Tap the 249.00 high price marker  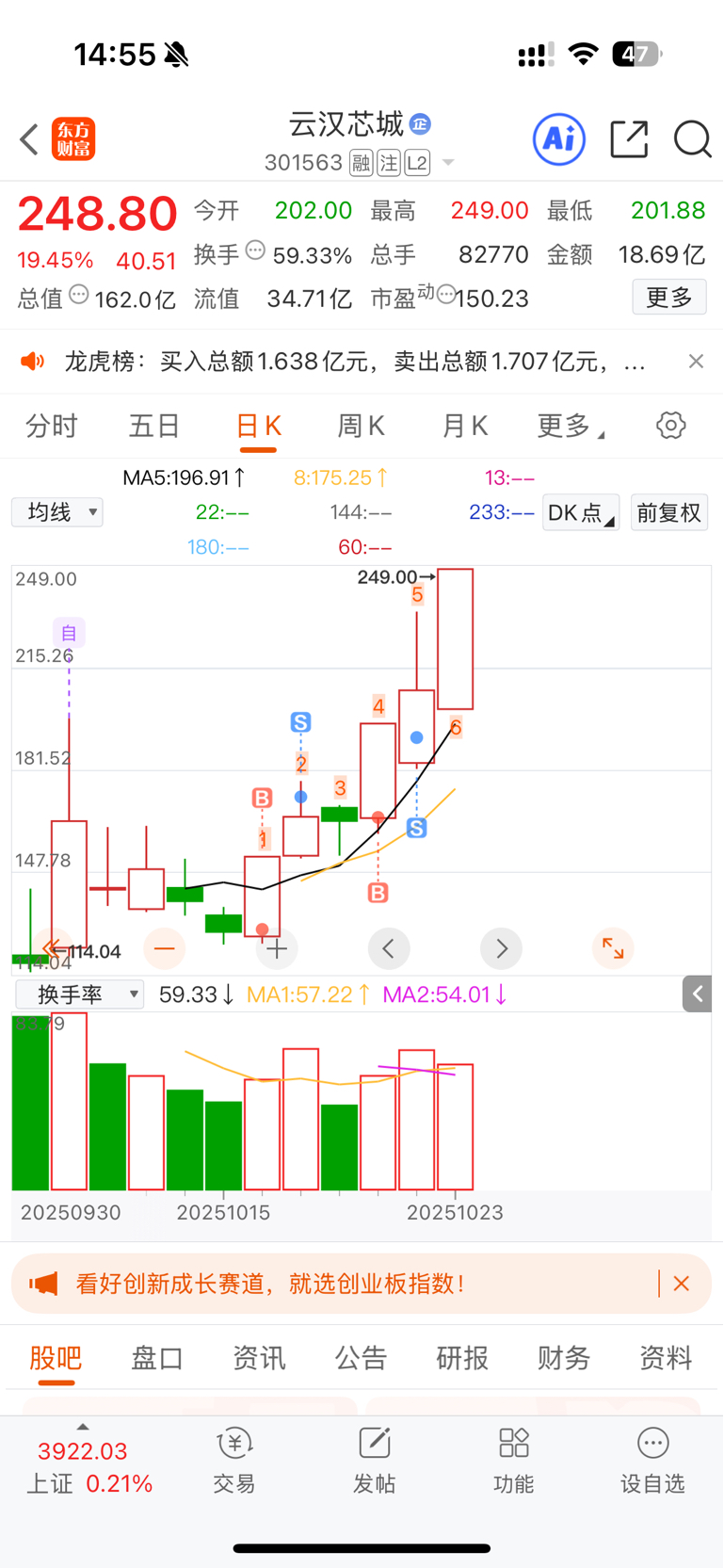pyautogui.click(x=395, y=577)
